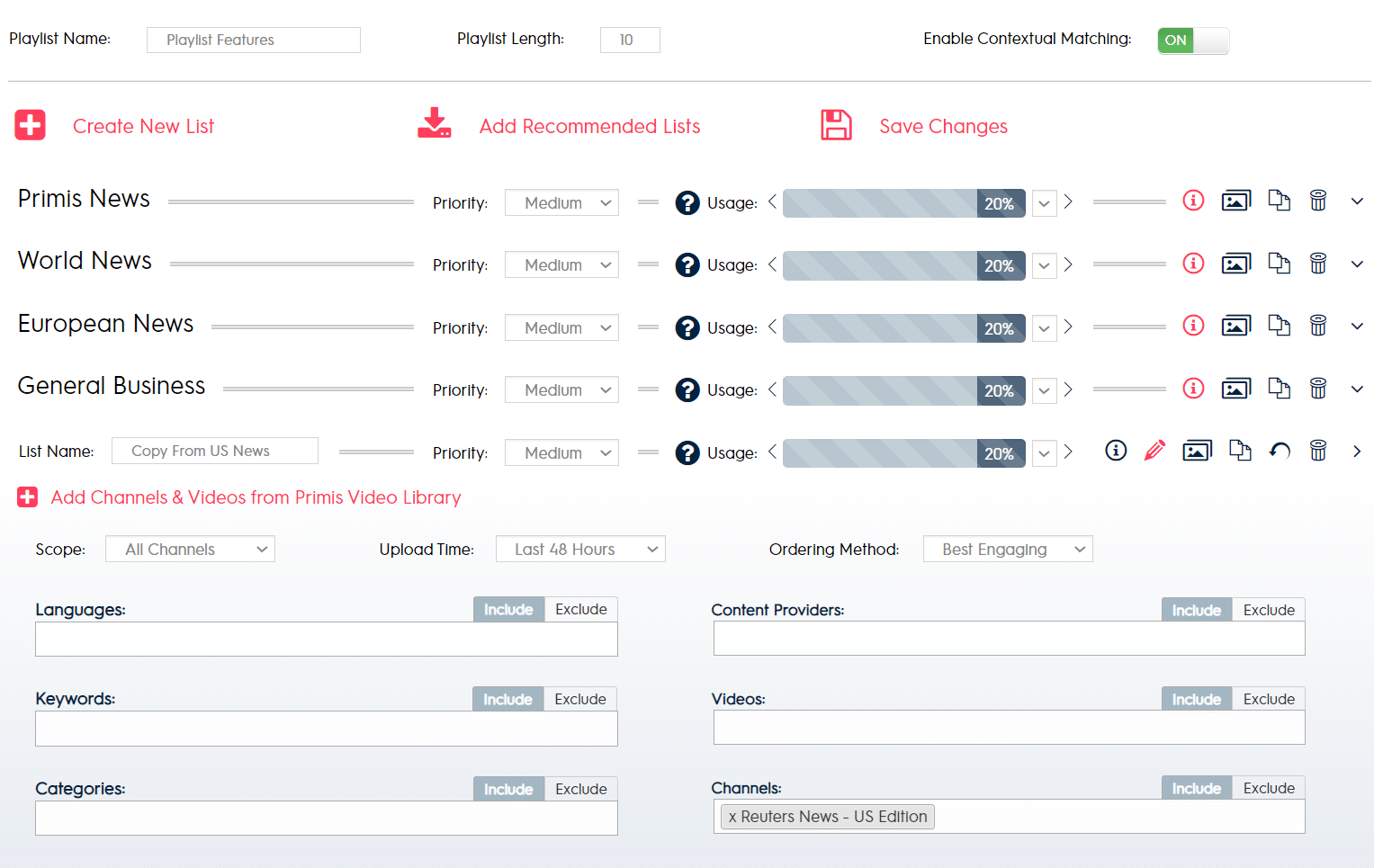The image size is (1374, 868).
Task: Show info for General Business list
Action: pyautogui.click(x=1193, y=389)
